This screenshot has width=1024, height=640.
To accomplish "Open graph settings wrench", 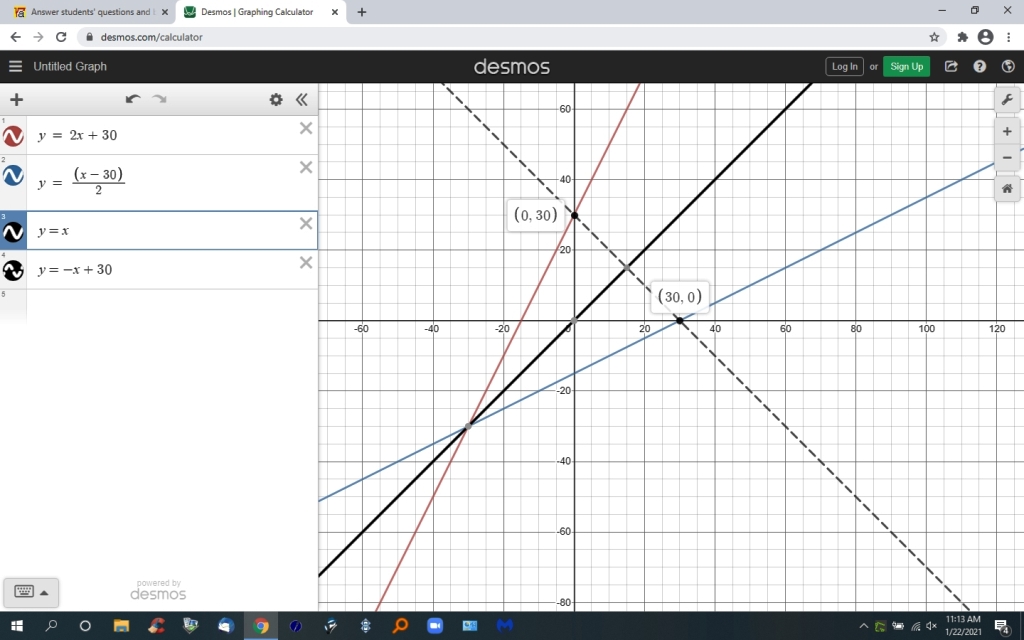I will coord(1006,99).
